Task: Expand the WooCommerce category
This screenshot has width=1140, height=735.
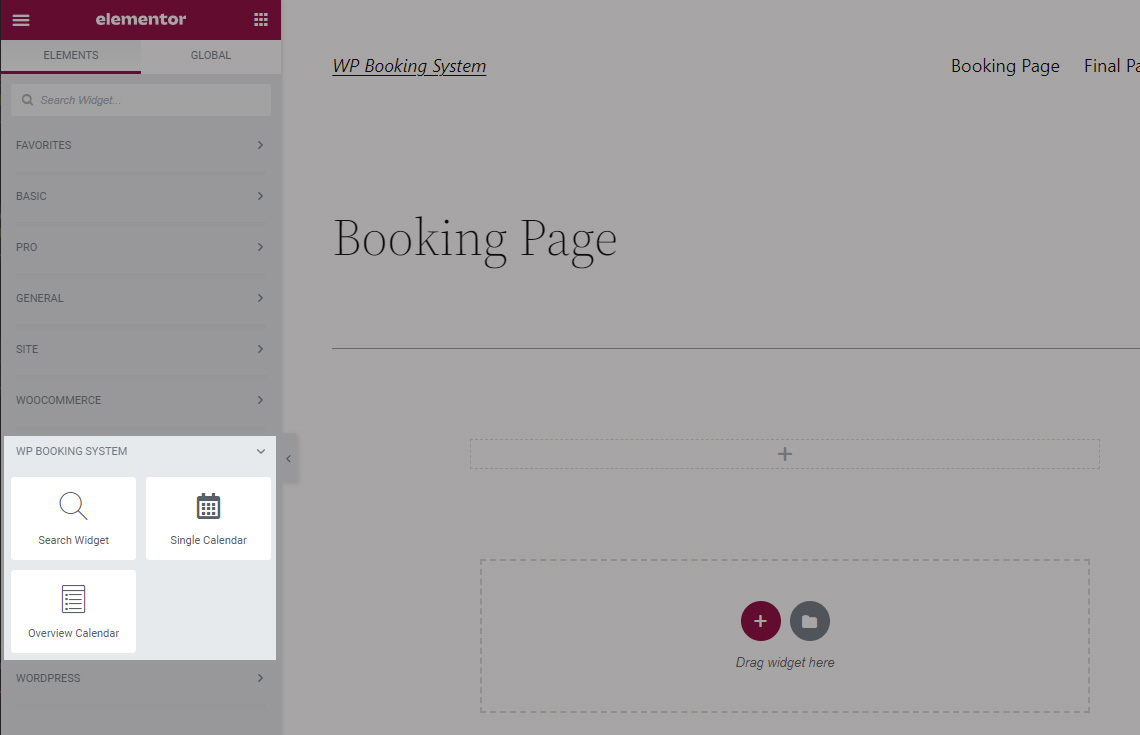Action: click(140, 400)
